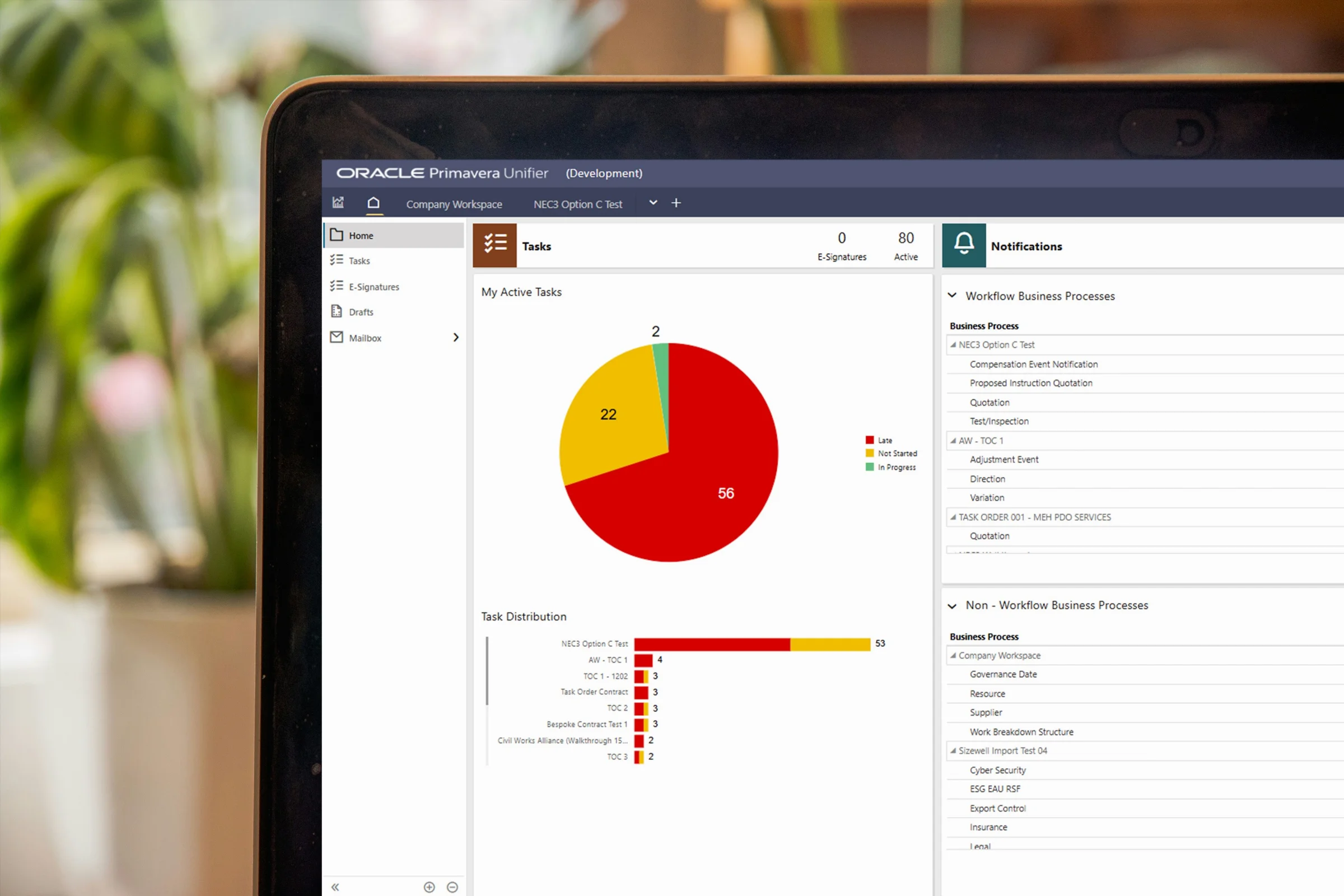Collapse NEC3 Option C Test tree node

click(x=953, y=344)
